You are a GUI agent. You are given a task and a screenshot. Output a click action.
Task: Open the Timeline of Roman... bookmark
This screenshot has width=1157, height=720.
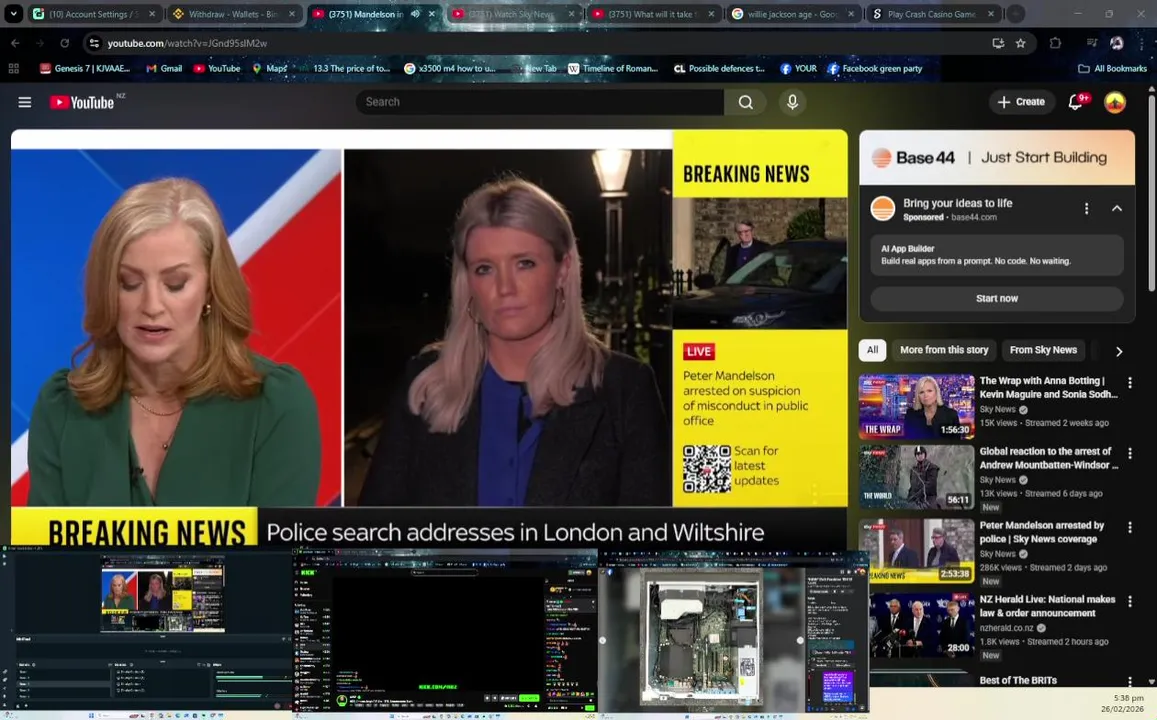pyautogui.click(x=613, y=69)
